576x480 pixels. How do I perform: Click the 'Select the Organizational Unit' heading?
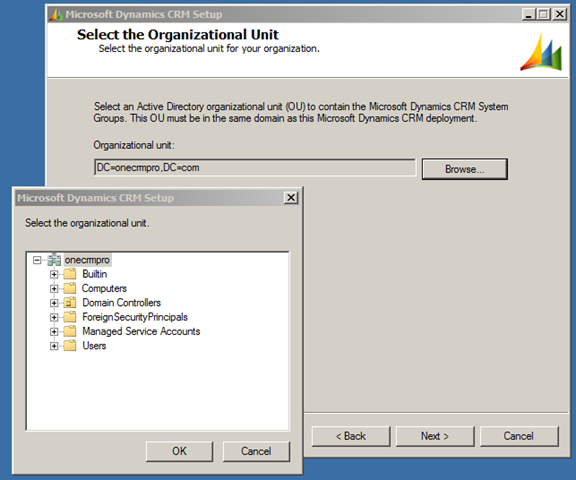pyautogui.click(x=178, y=35)
